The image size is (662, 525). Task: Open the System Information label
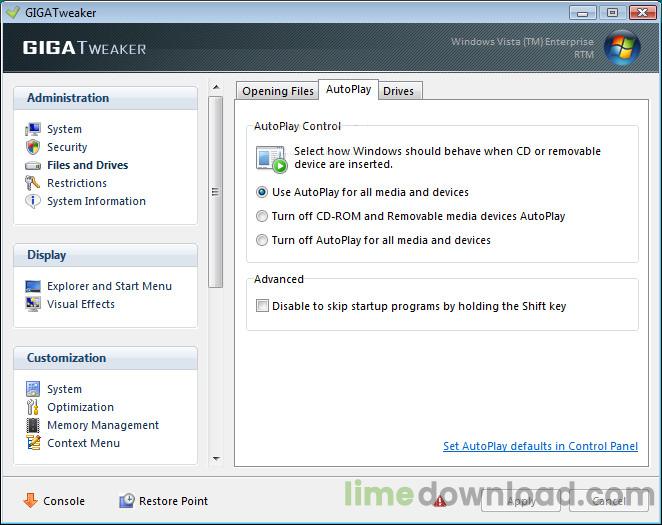coord(96,201)
